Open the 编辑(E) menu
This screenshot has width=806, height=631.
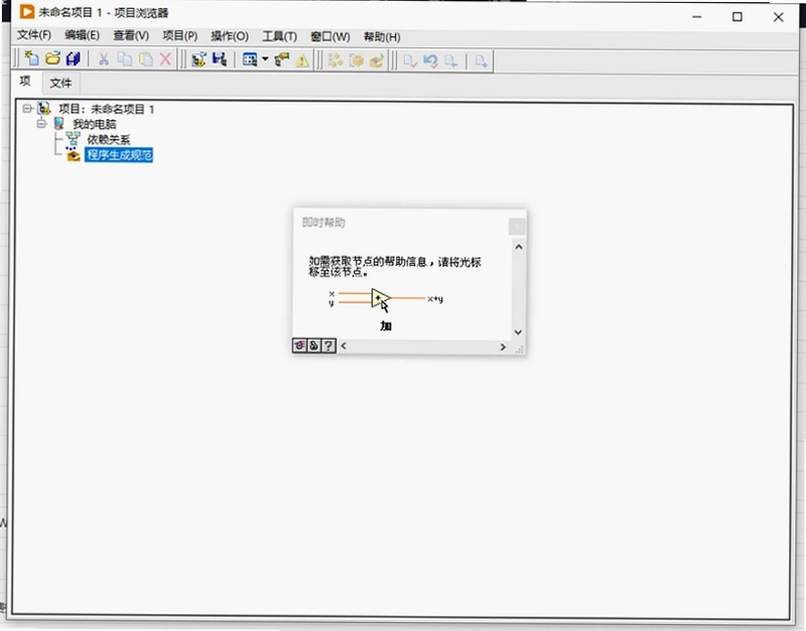pos(82,35)
